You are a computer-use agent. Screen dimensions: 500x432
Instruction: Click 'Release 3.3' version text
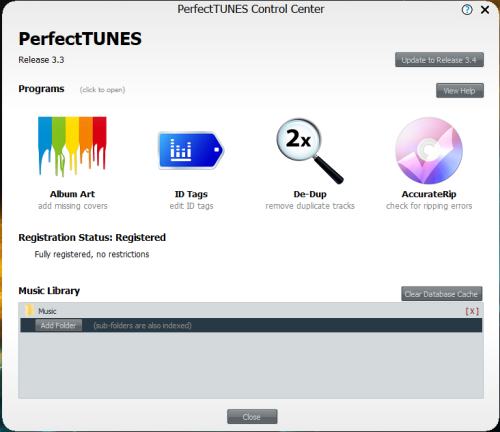(41, 60)
